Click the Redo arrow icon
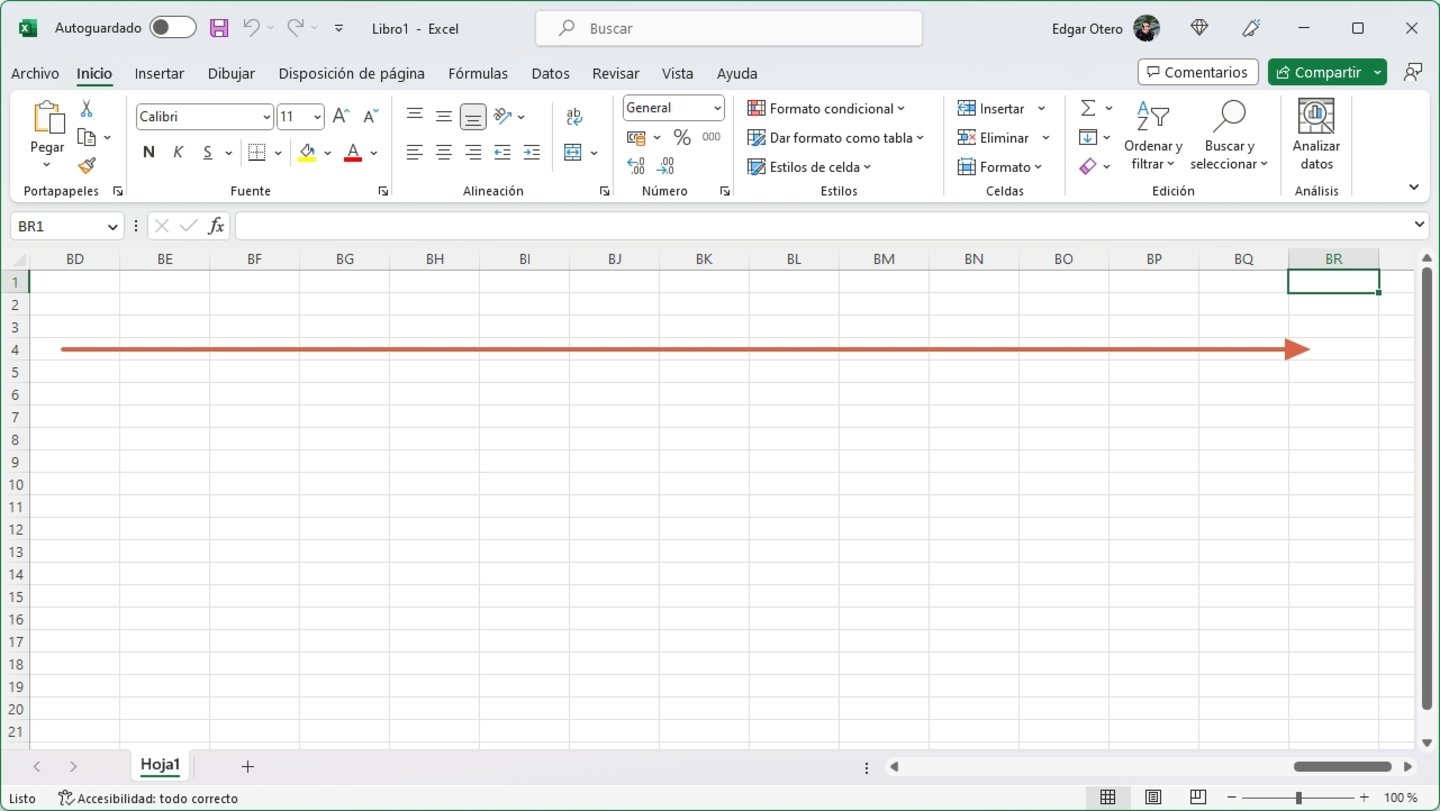1440x811 pixels. [295, 28]
